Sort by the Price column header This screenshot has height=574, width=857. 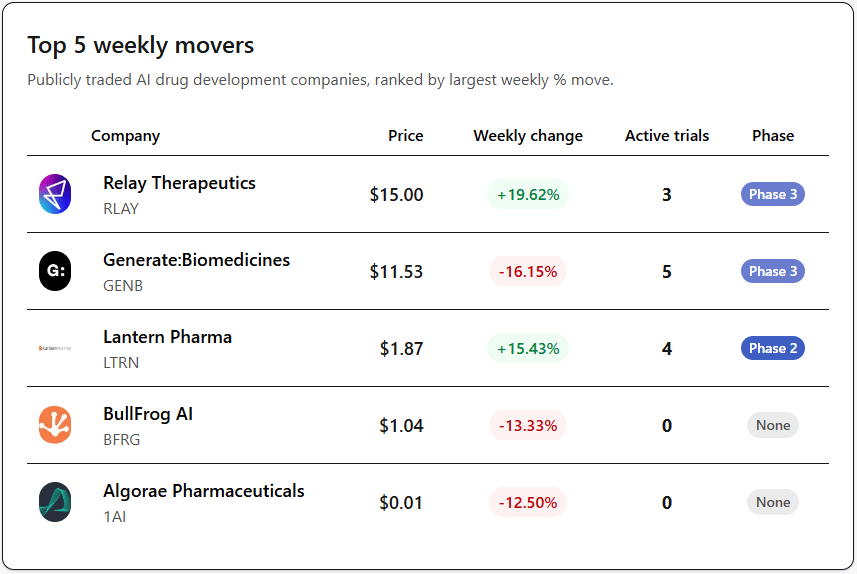[x=405, y=136]
